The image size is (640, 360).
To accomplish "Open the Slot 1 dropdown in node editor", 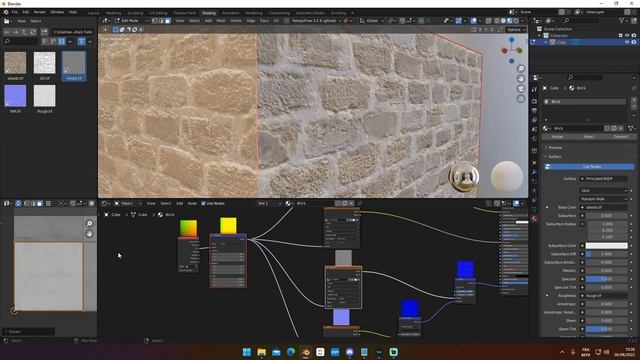I will tap(269, 203).
